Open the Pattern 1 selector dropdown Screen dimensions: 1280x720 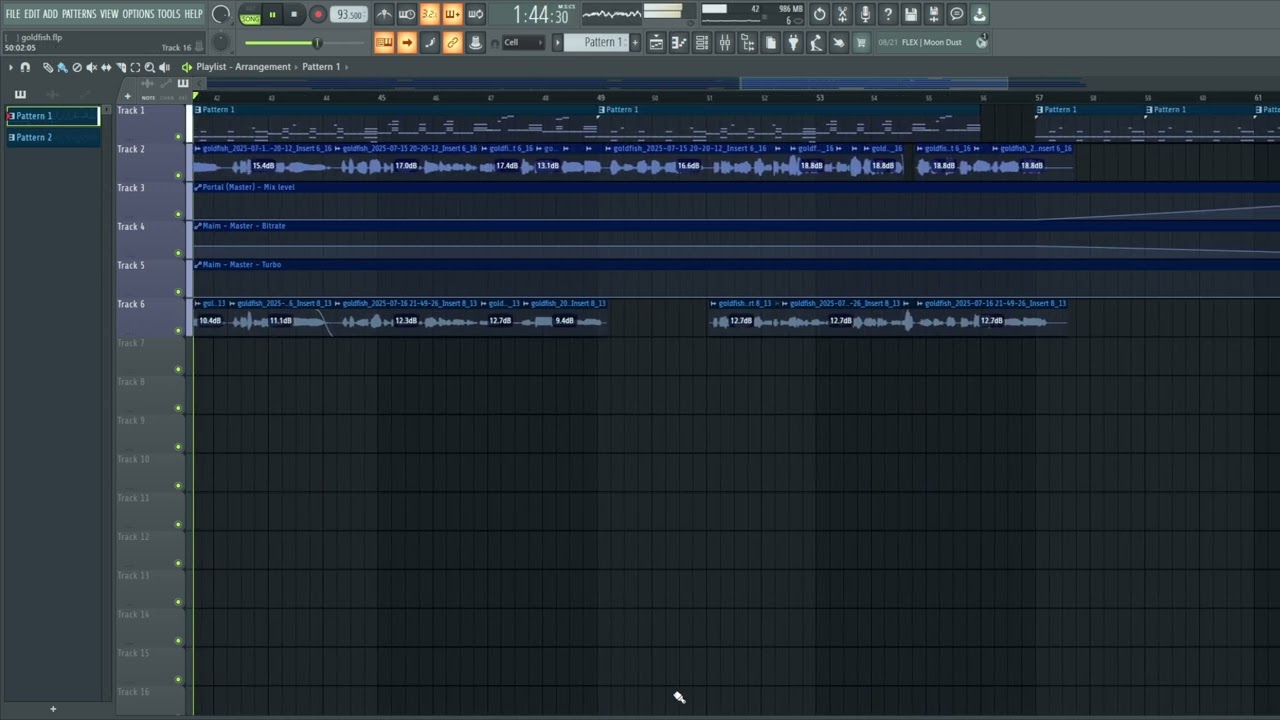point(597,42)
